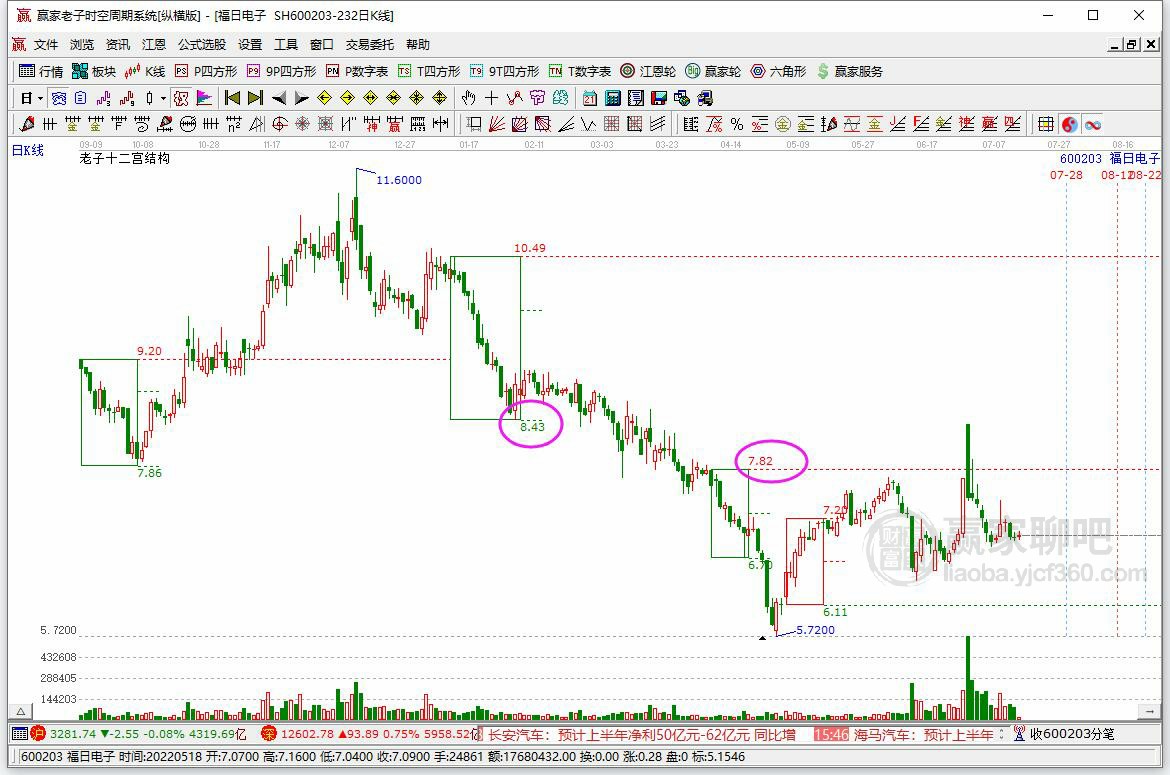This screenshot has width=1170, height=775.
Task: Open the 9T四方形 tool
Action: point(504,71)
